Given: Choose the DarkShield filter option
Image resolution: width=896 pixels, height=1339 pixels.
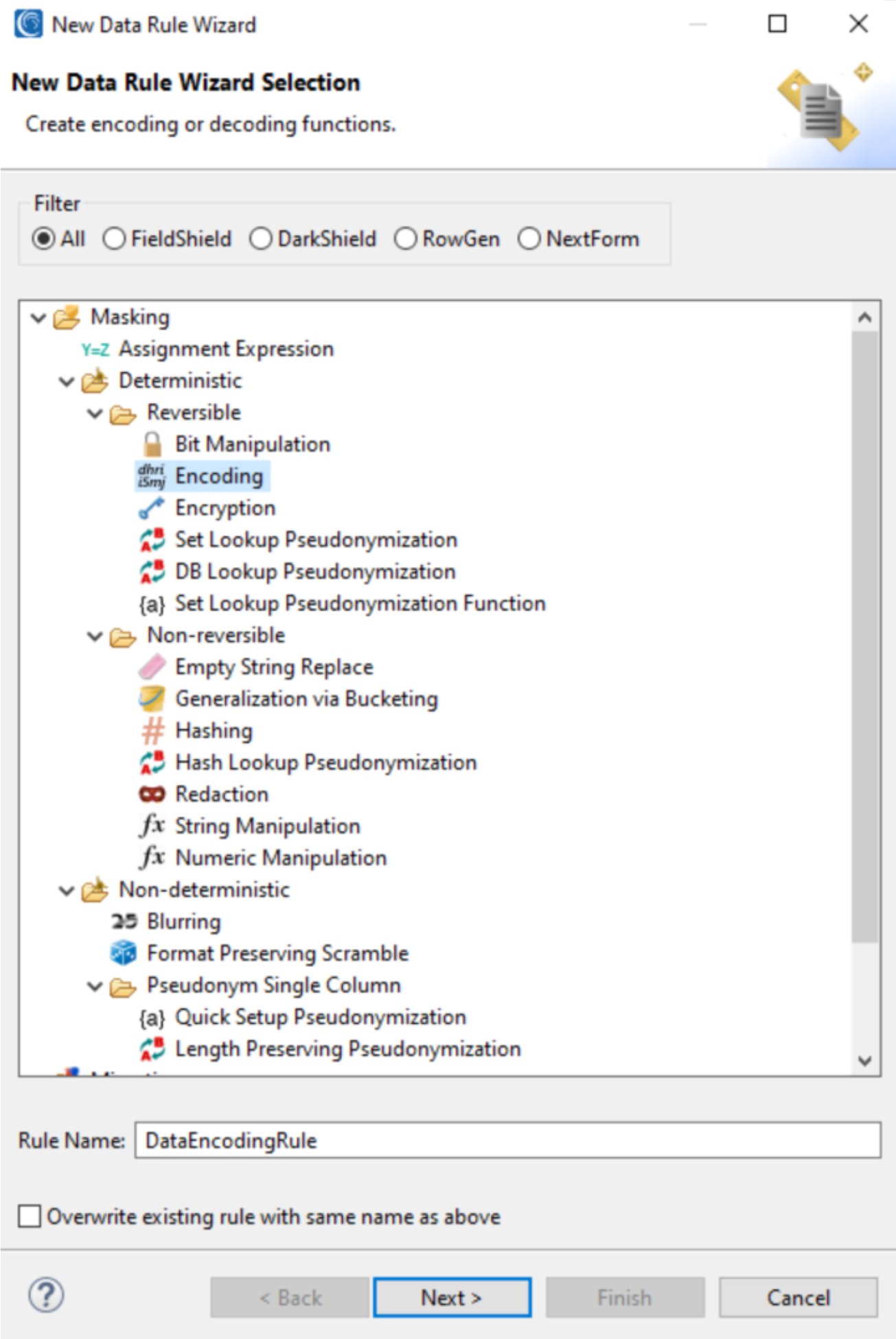Looking at the screenshot, I should pos(261,239).
